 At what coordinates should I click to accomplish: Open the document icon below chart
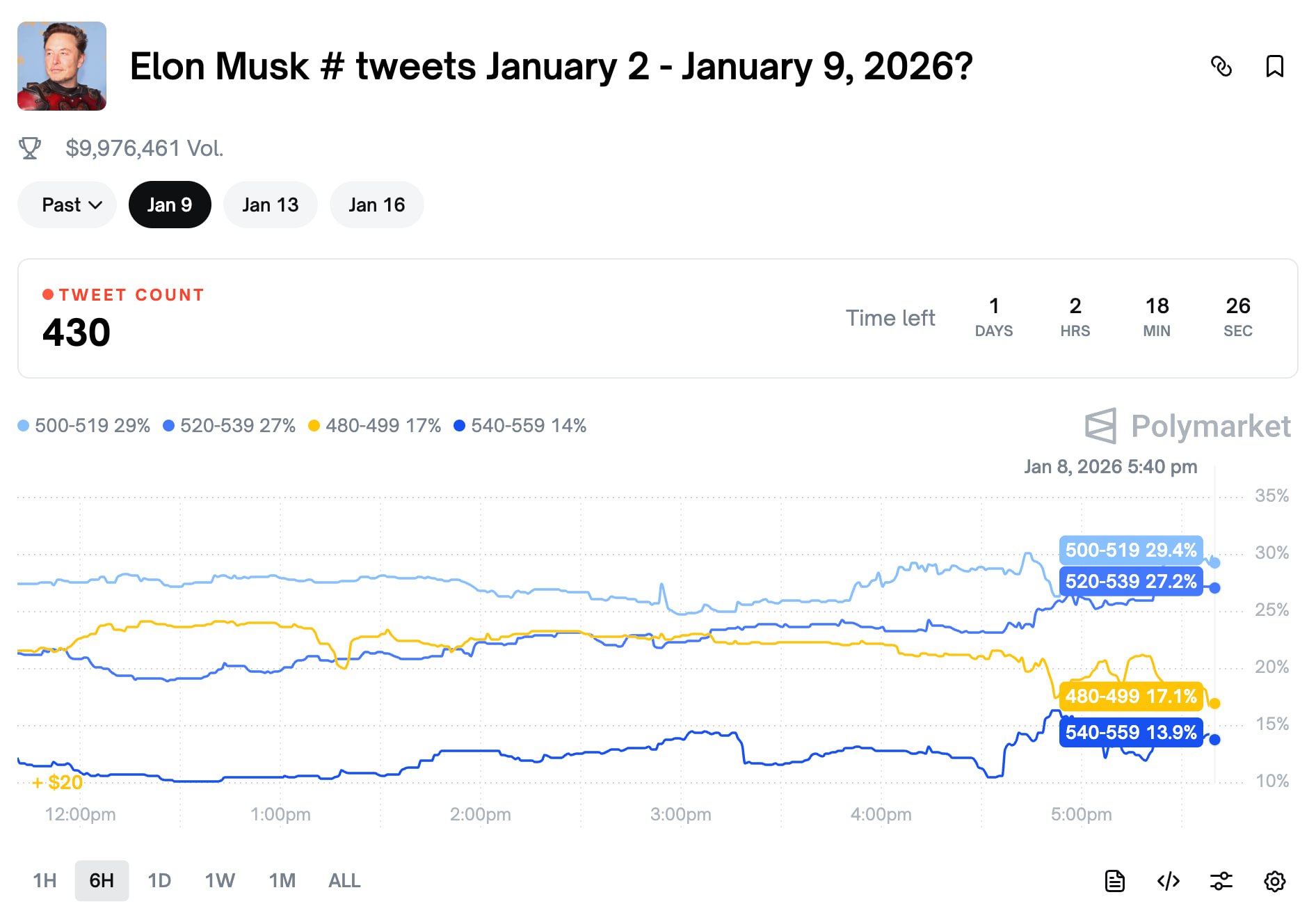tap(1114, 881)
